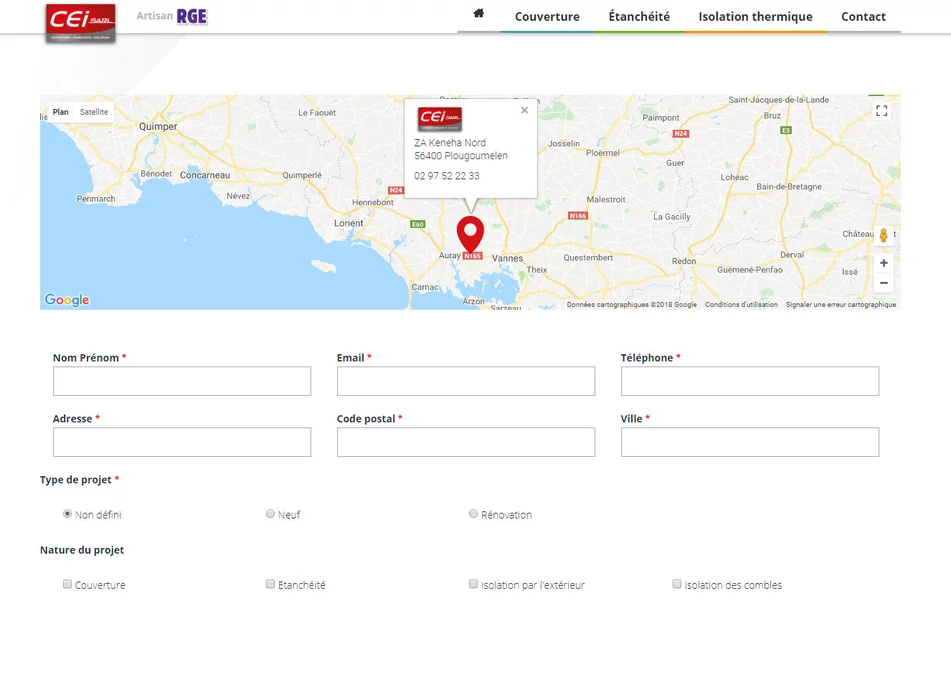Click the red location marker pin
This screenshot has width=951, height=677.
click(x=470, y=234)
